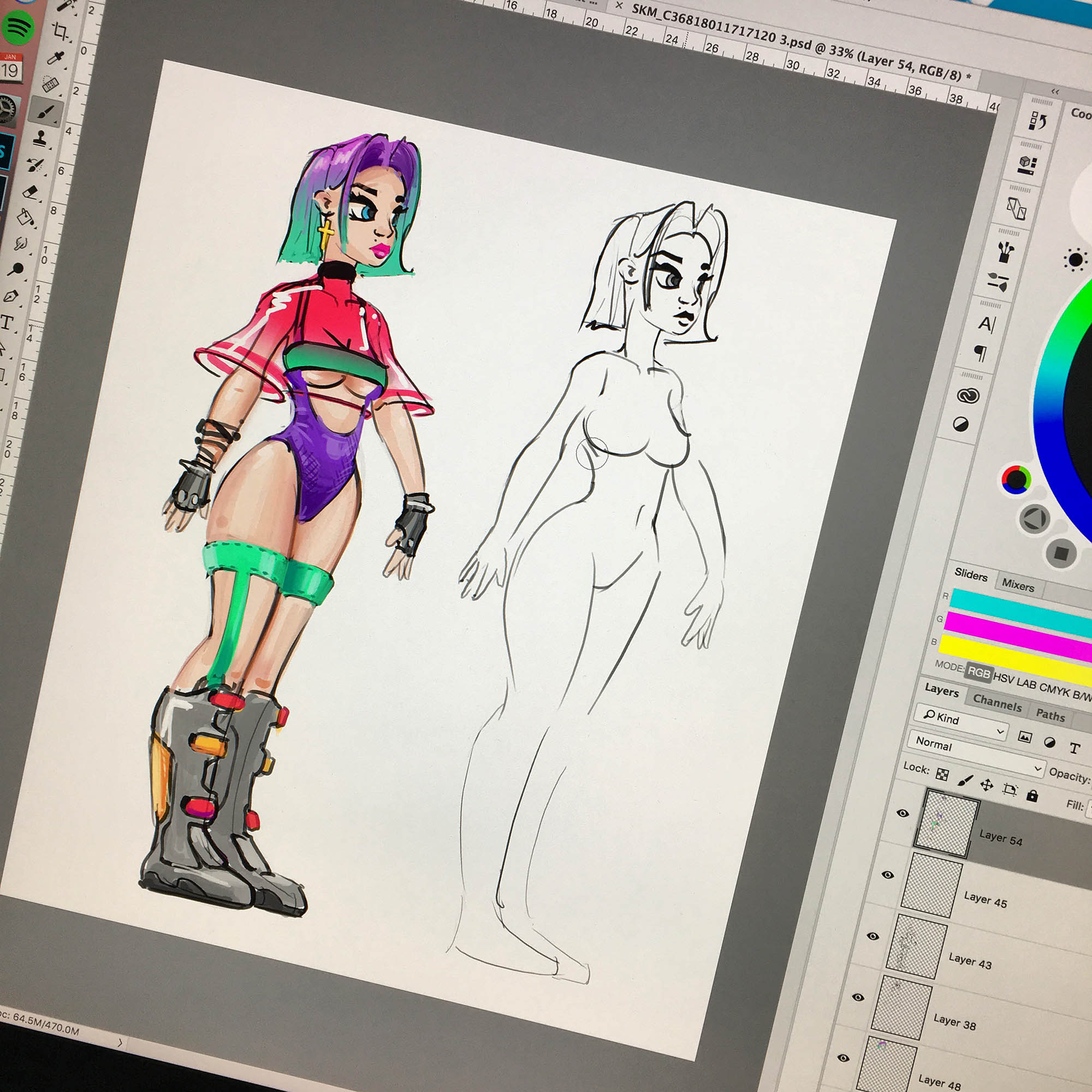Open the History panel icon
This screenshot has width=1092, height=1092.
pyautogui.click(x=1039, y=120)
